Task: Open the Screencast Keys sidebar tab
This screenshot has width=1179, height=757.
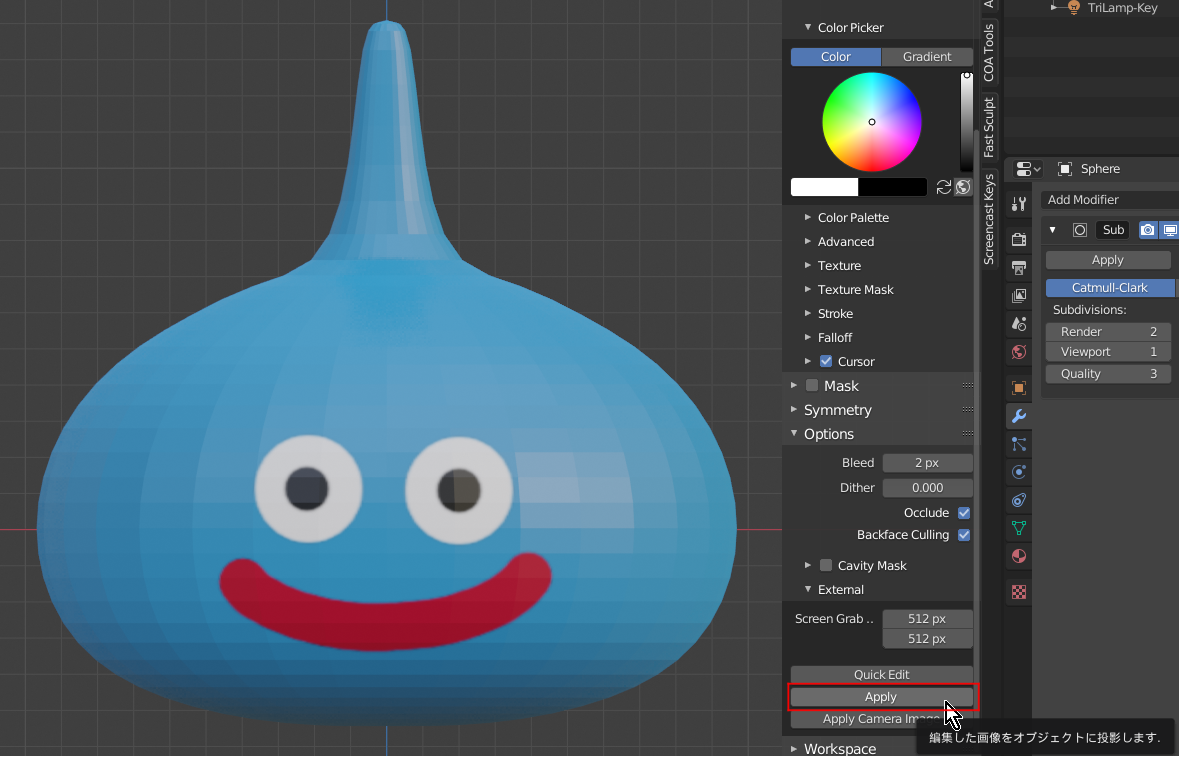Action: pos(989,219)
